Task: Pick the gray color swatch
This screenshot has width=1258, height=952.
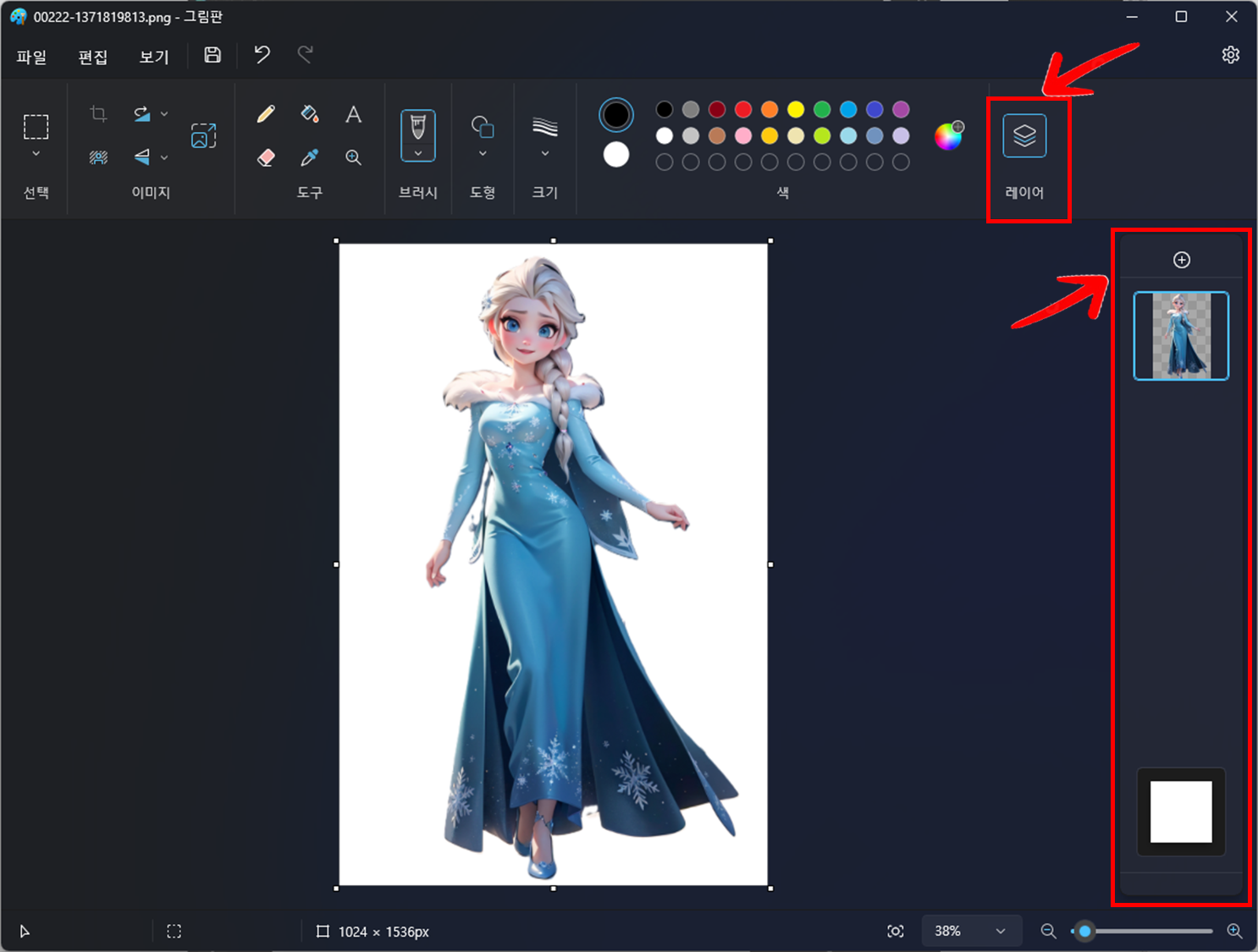Action: pos(691,109)
